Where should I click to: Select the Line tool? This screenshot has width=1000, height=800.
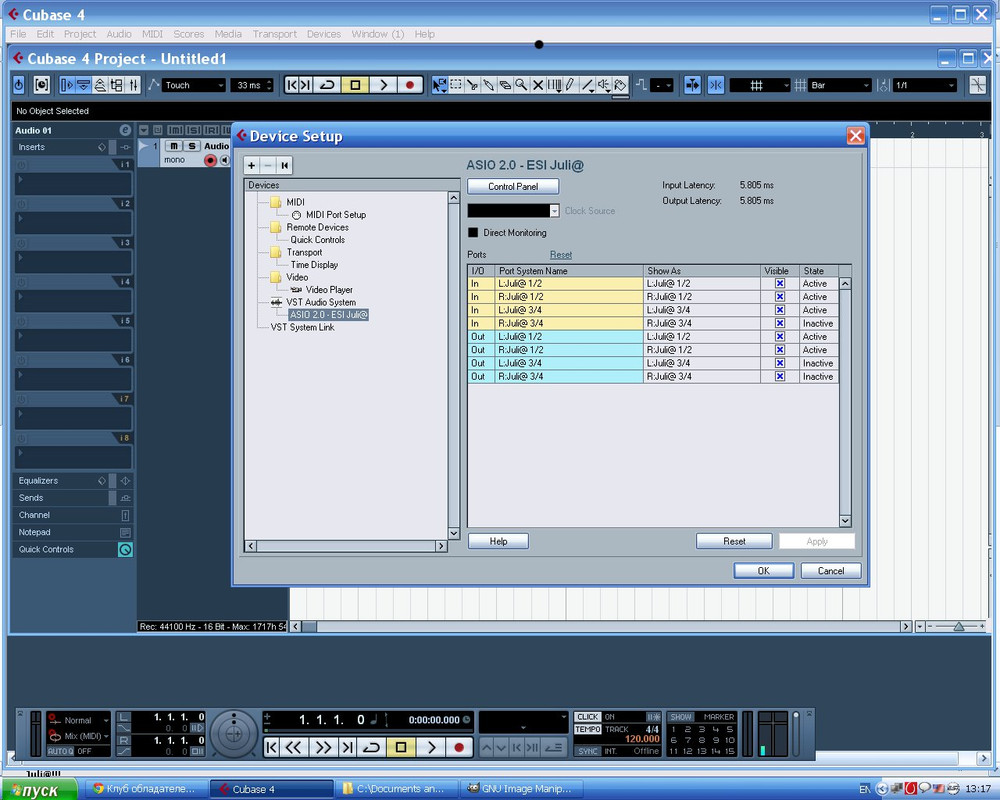(x=587, y=85)
